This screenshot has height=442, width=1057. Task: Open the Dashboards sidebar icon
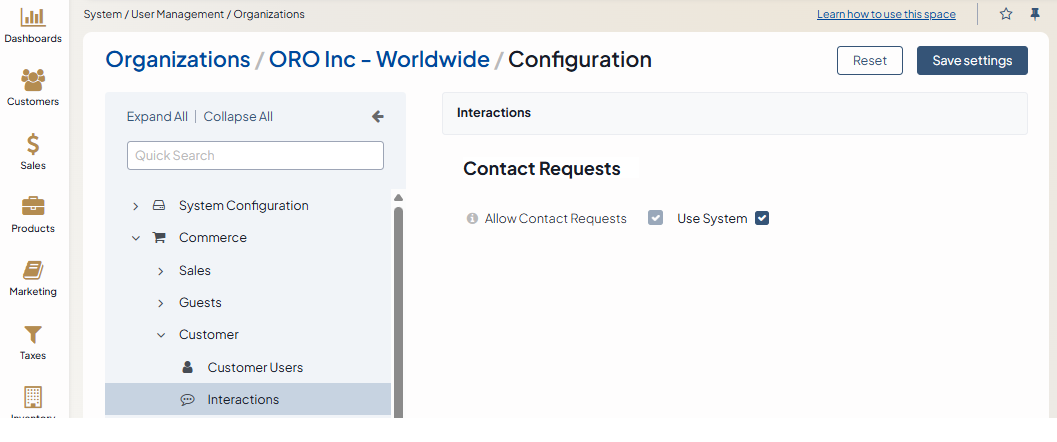click(x=33, y=18)
